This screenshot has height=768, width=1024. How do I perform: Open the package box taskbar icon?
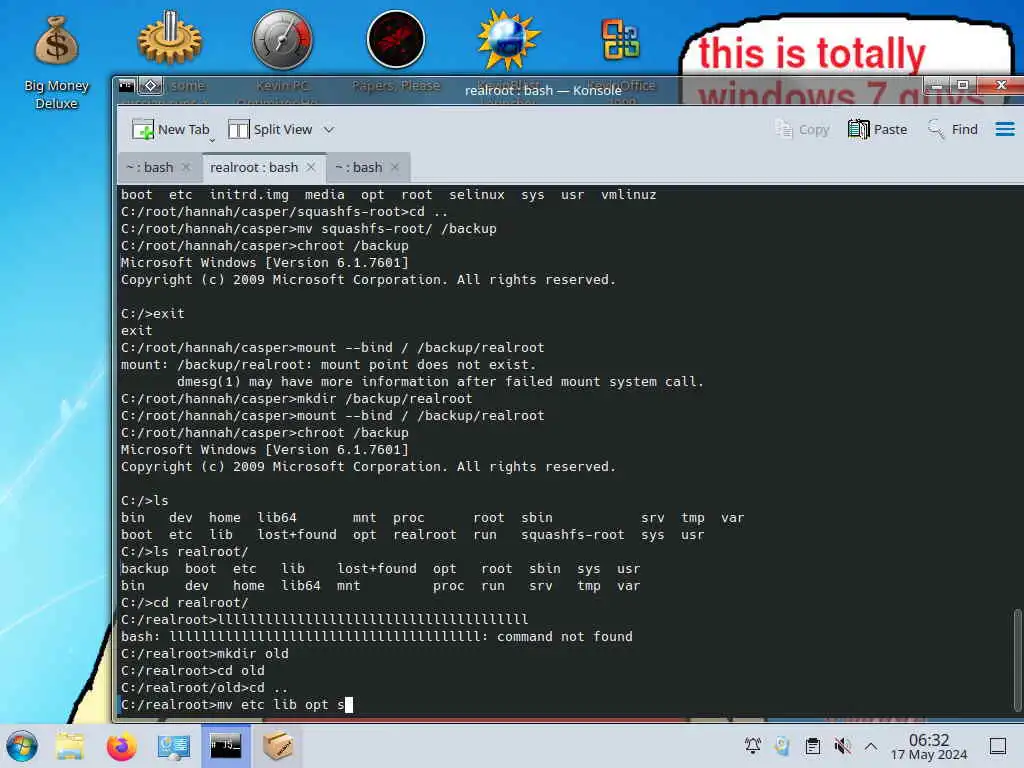pyautogui.click(x=278, y=745)
